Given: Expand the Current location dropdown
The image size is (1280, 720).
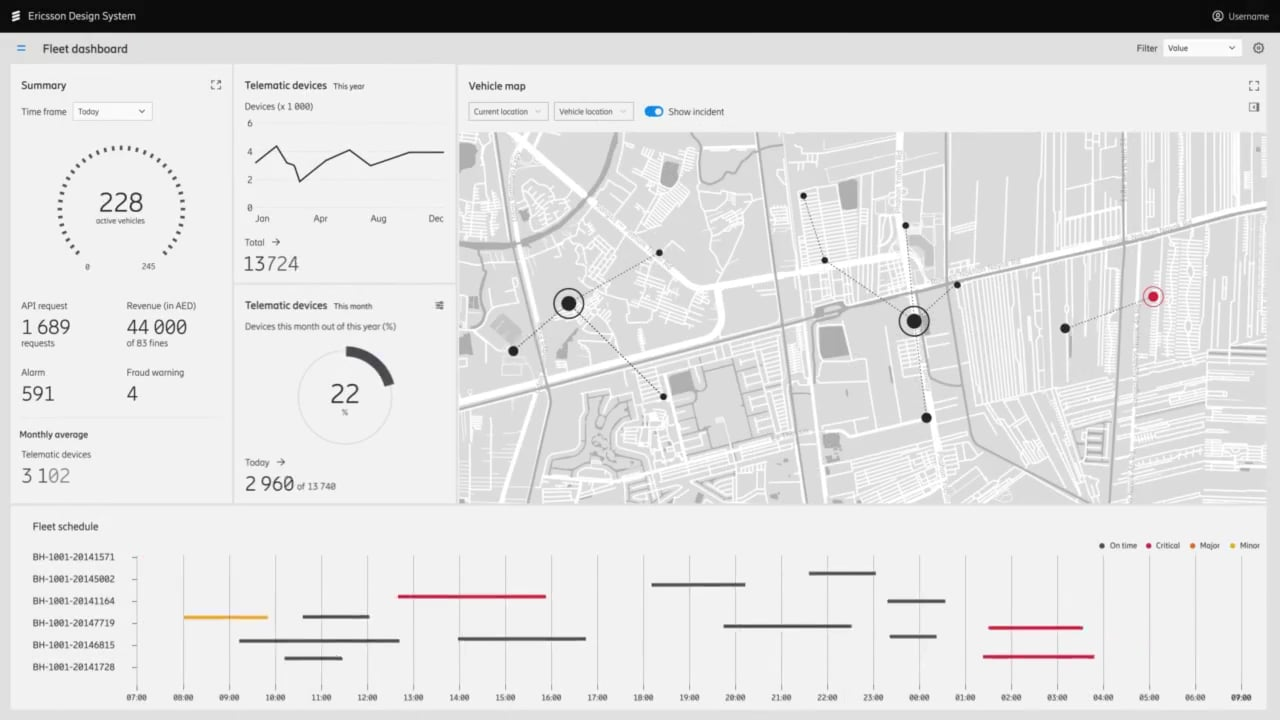Looking at the screenshot, I should pos(508,112).
